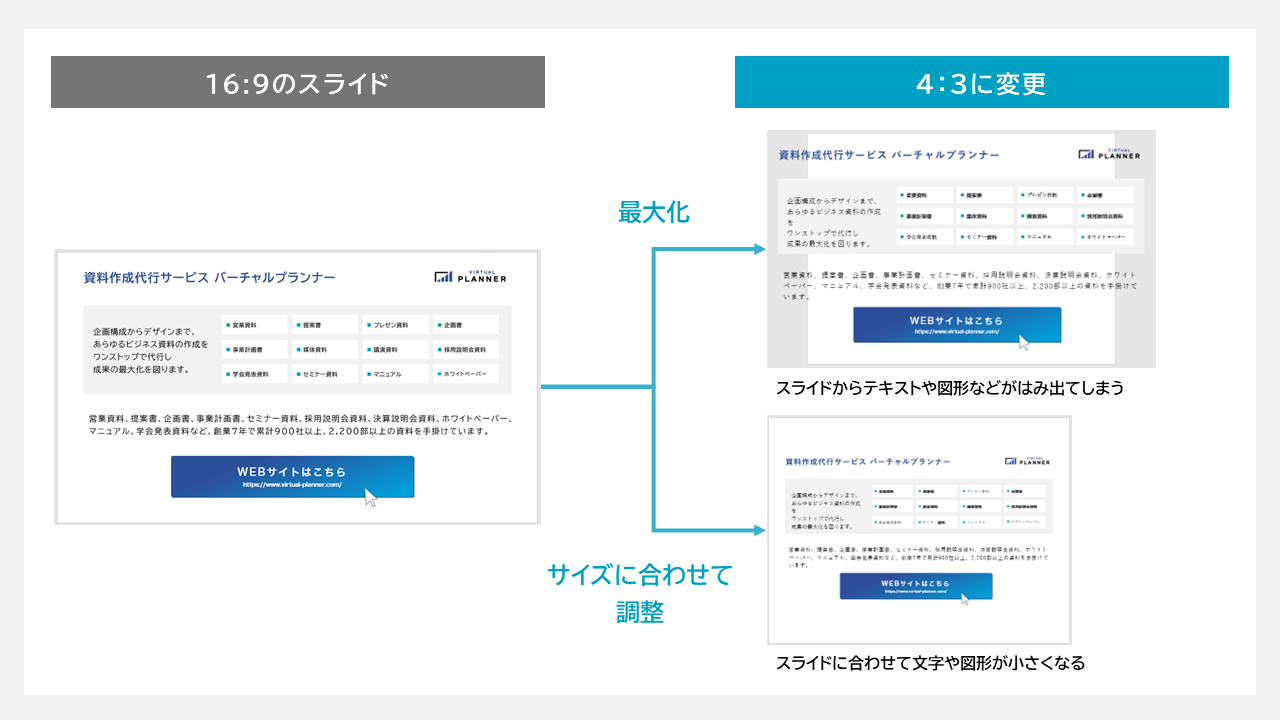
Task: Click the プレゼン資料 tag in the 16:9 slide
Action: click(x=395, y=325)
